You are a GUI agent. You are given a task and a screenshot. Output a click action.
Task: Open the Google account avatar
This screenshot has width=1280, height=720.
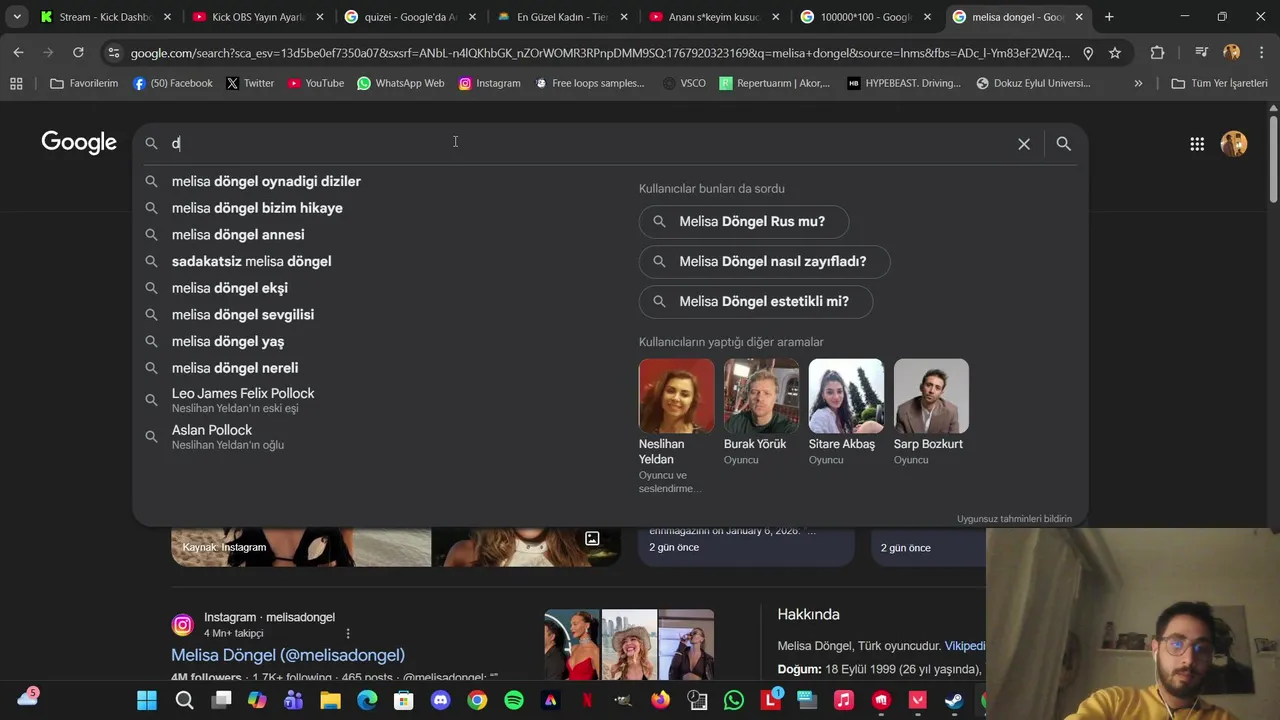click(x=1234, y=143)
